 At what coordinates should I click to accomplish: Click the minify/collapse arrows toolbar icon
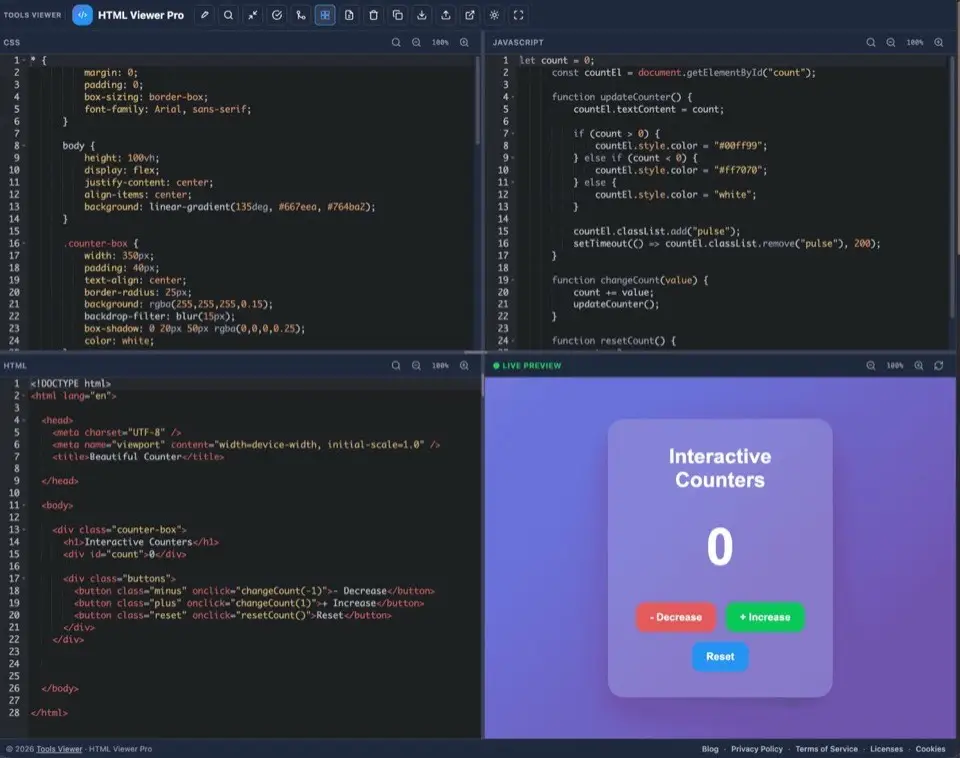(x=253, y=15)
